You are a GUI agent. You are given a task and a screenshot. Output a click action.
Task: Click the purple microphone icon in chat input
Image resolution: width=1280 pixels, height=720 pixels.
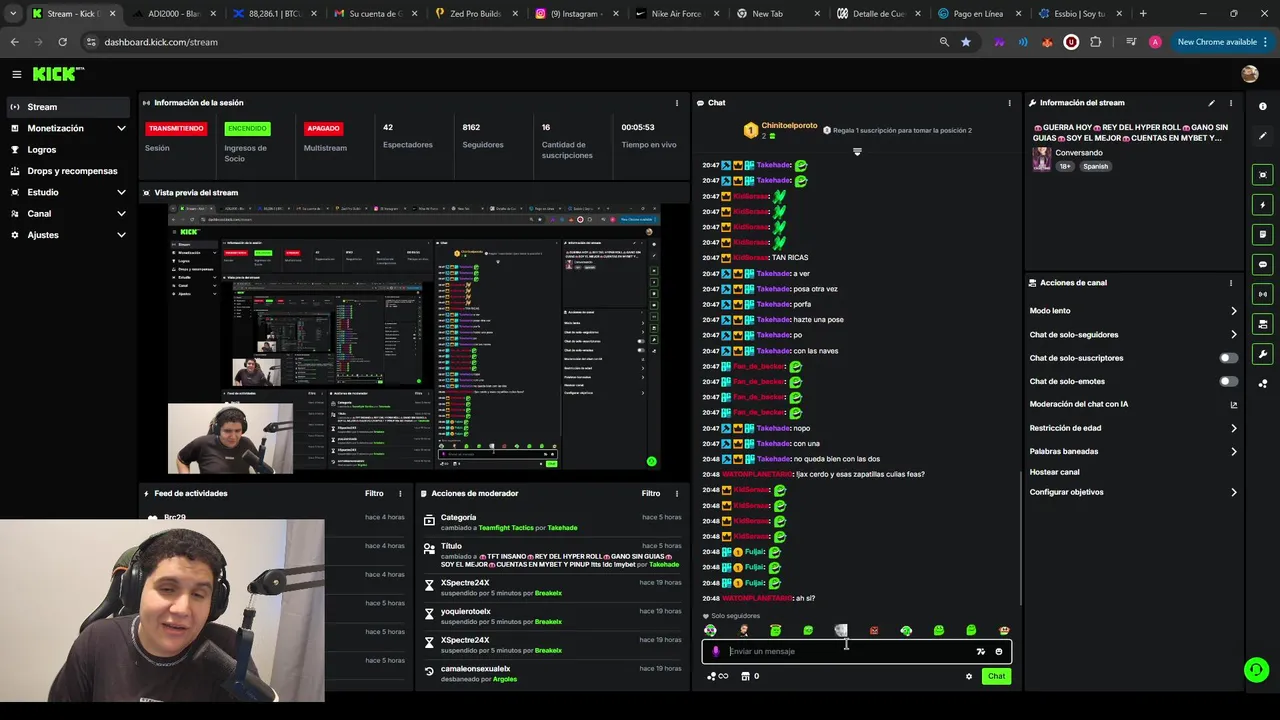point(716,651)
